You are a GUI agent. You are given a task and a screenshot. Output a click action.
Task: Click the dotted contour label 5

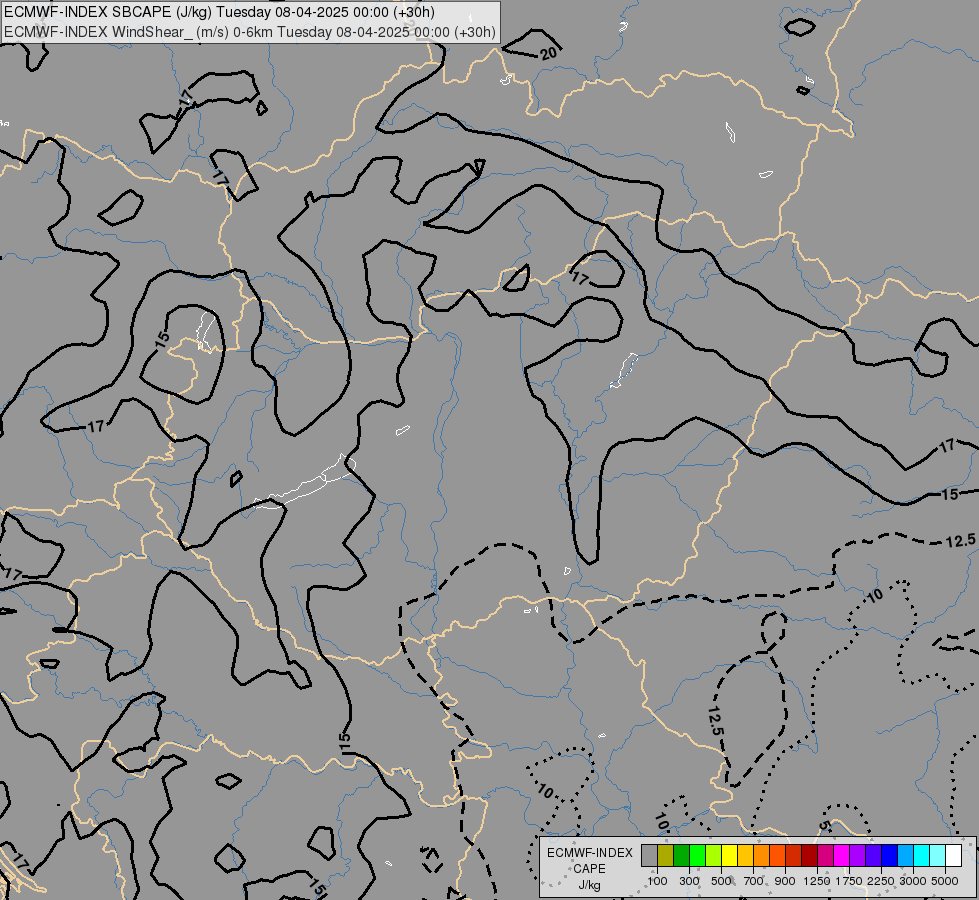824,826
